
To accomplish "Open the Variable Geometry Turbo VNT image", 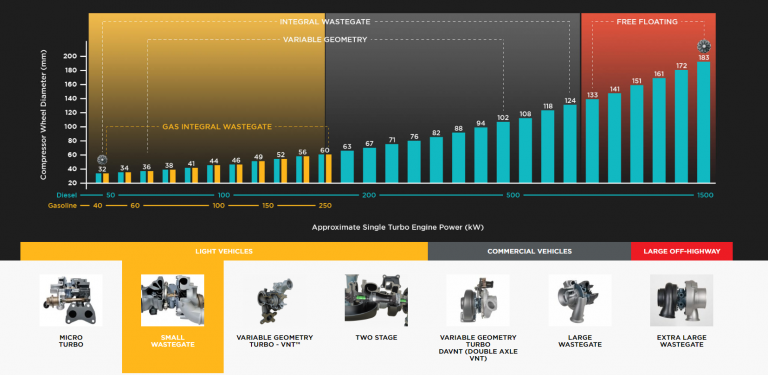I will click(x=274, y=300).
